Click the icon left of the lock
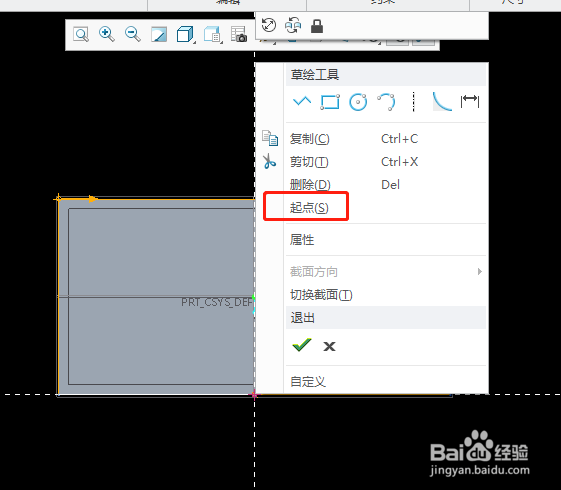Screen dimensions: 561x490 tap(293, 26)
